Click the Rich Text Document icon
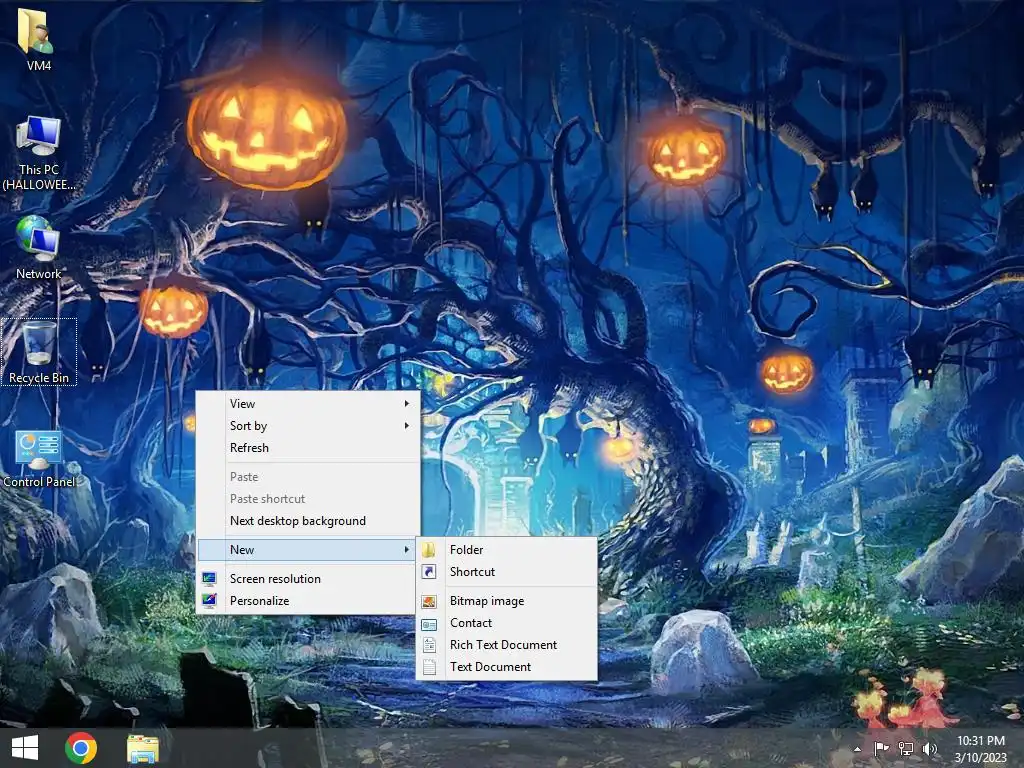The height and width of the screenshot is (768, 1024). [428, 645]
